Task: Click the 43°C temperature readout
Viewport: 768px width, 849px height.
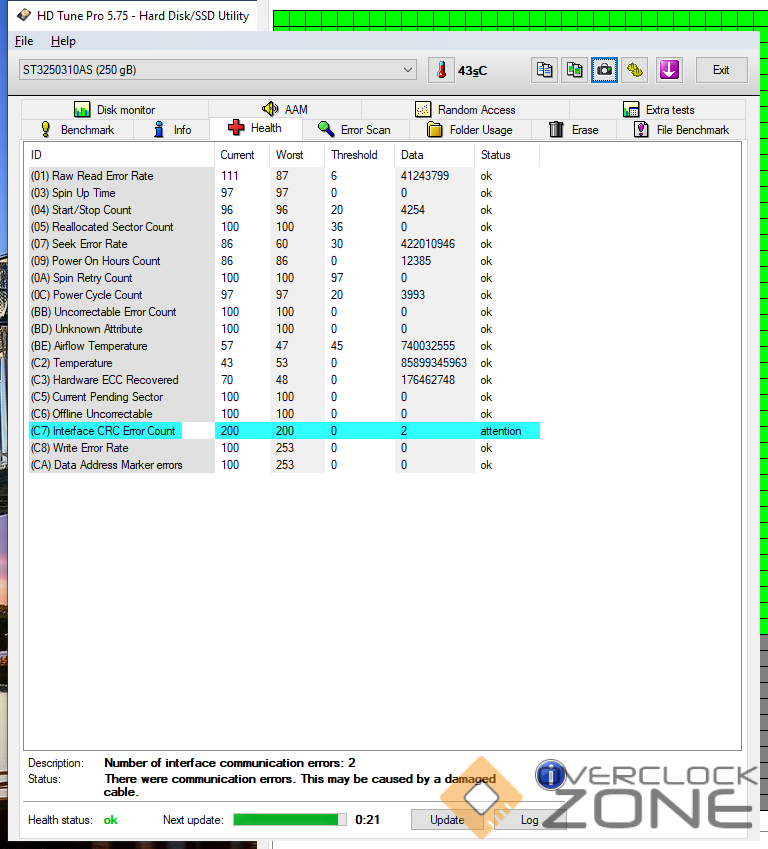Action: click(472, 71)
